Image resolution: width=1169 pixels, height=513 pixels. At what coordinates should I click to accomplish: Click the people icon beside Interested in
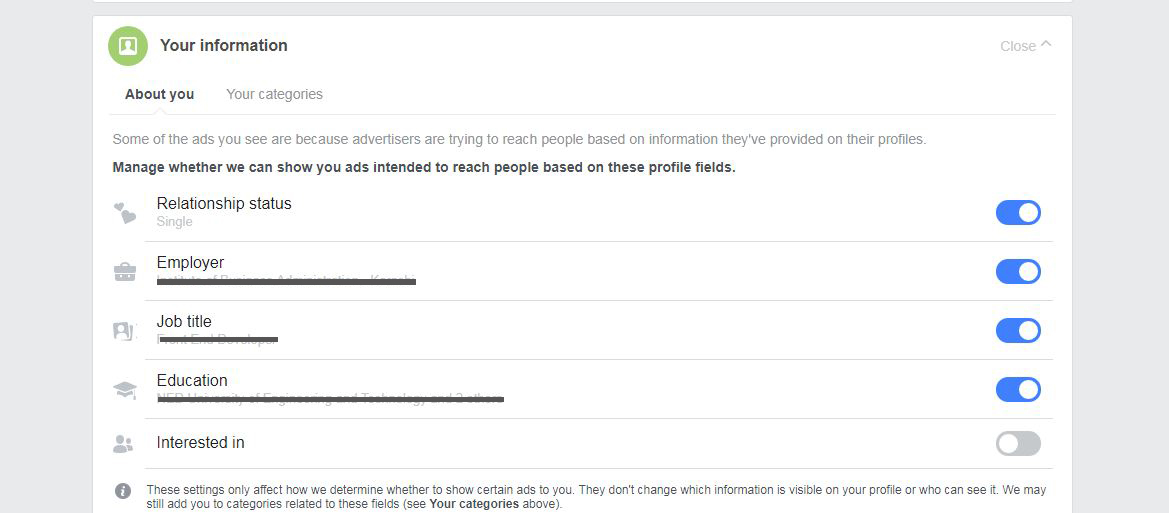pyautogui.click(x=123, y=444)
